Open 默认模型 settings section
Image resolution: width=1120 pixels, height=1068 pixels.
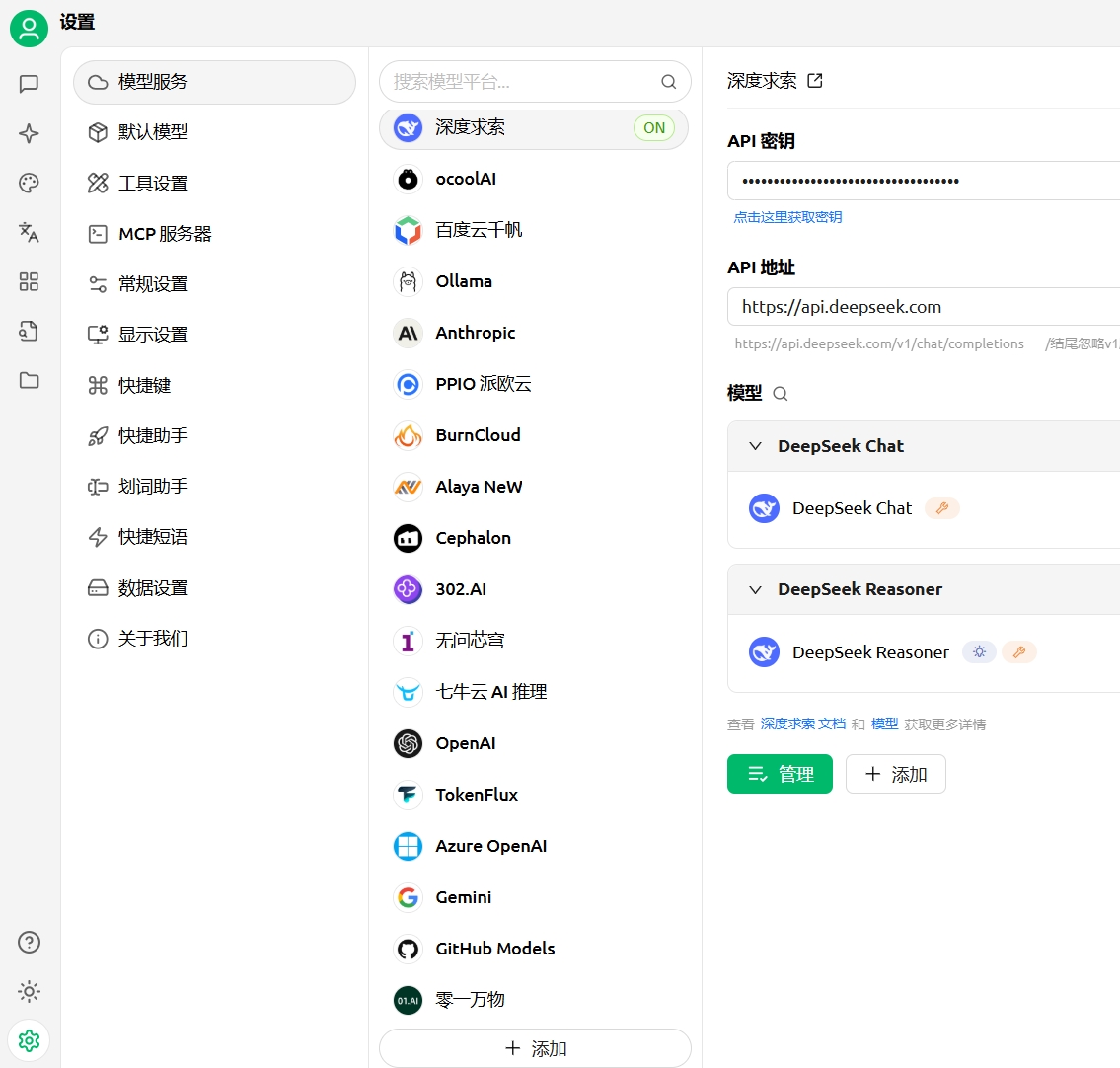[214, 132]
